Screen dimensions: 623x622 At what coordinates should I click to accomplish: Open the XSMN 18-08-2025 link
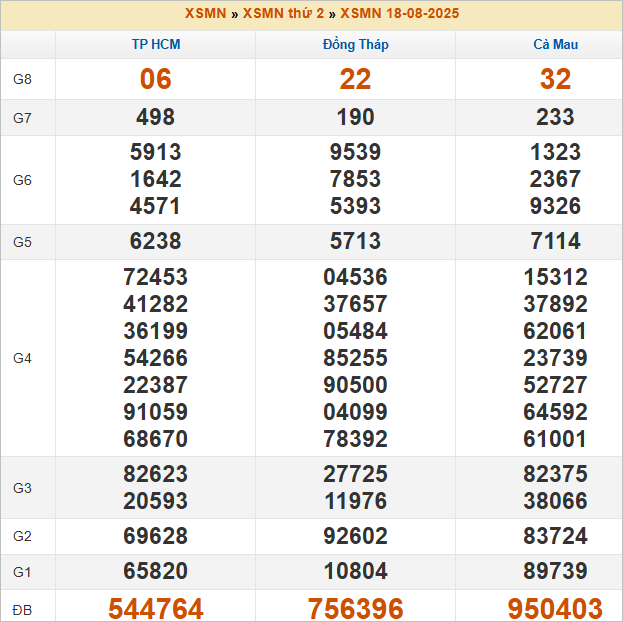400,14
